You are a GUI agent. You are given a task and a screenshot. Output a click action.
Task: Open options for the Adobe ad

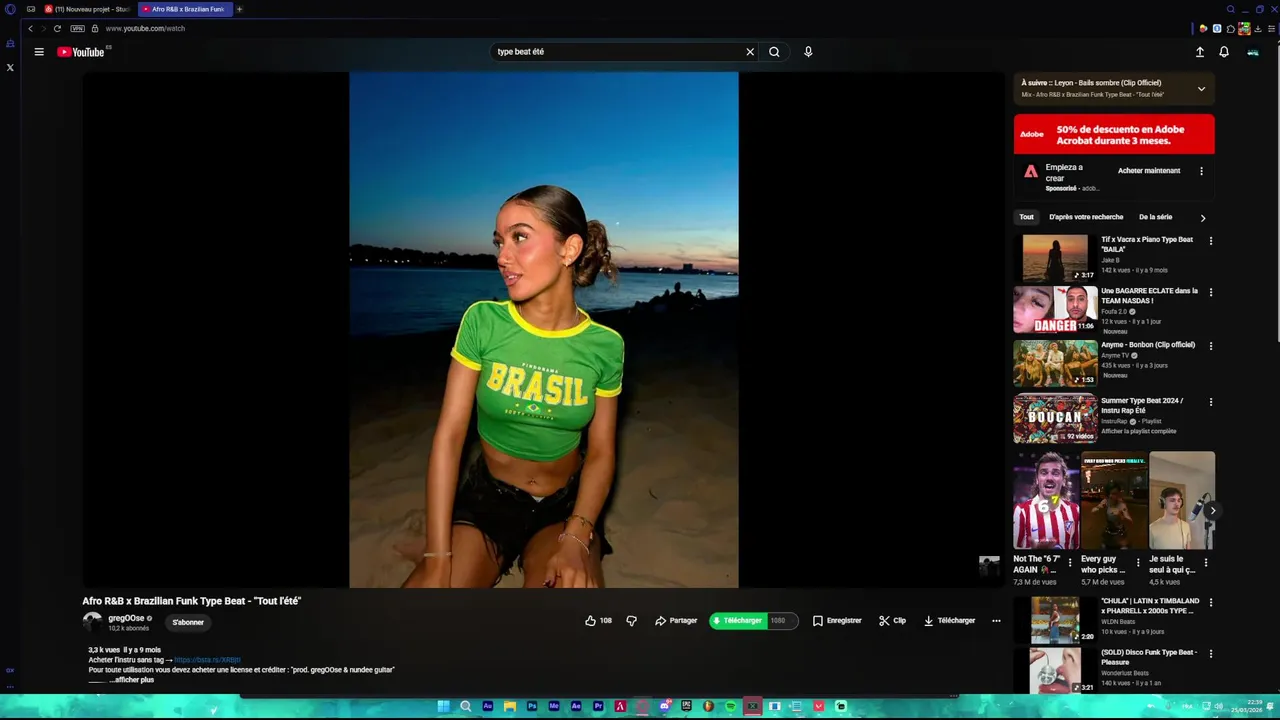click(x=1201, y=171)
